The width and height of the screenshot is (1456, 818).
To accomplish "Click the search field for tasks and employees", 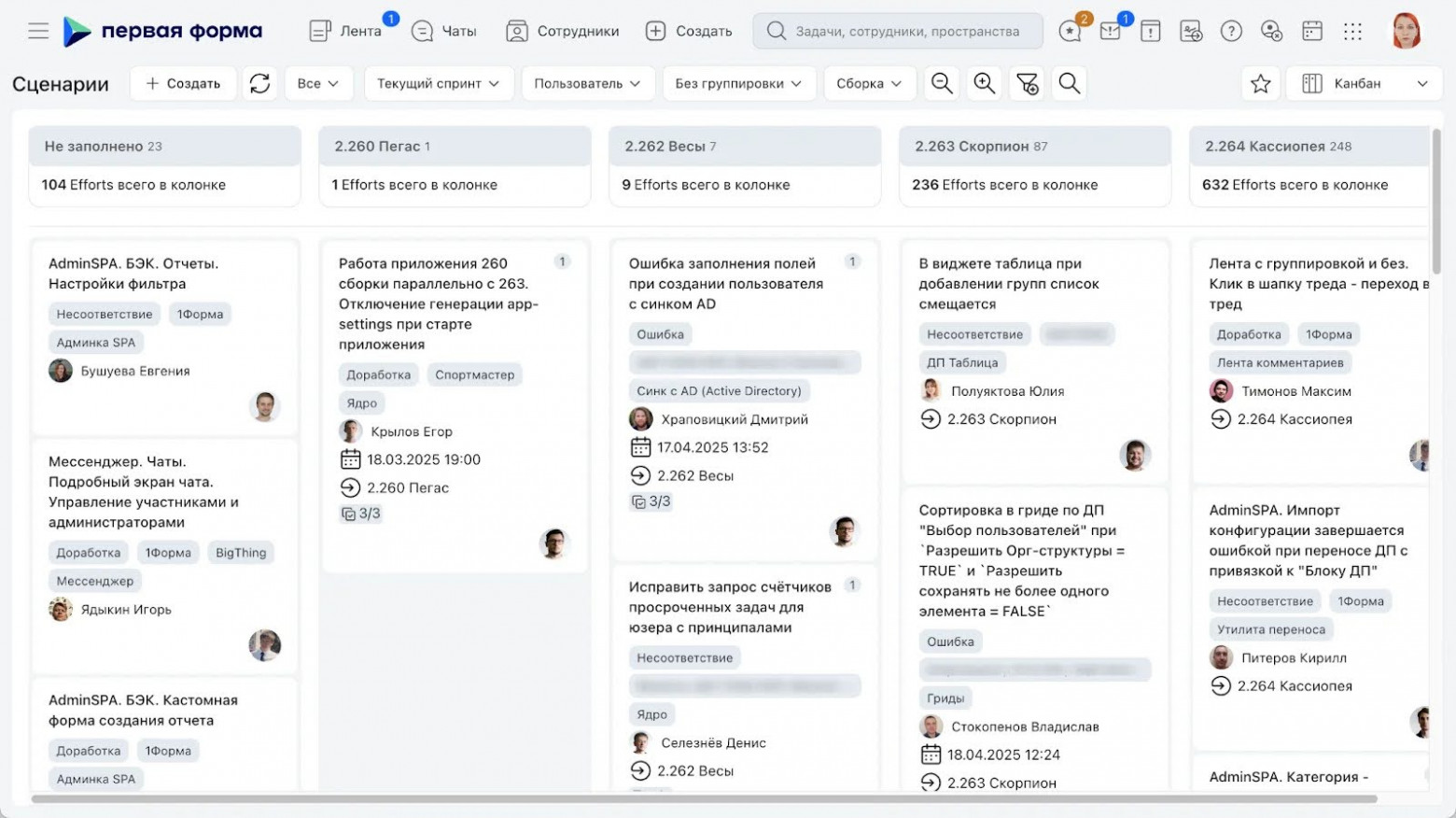I will (x=898, y=31).
